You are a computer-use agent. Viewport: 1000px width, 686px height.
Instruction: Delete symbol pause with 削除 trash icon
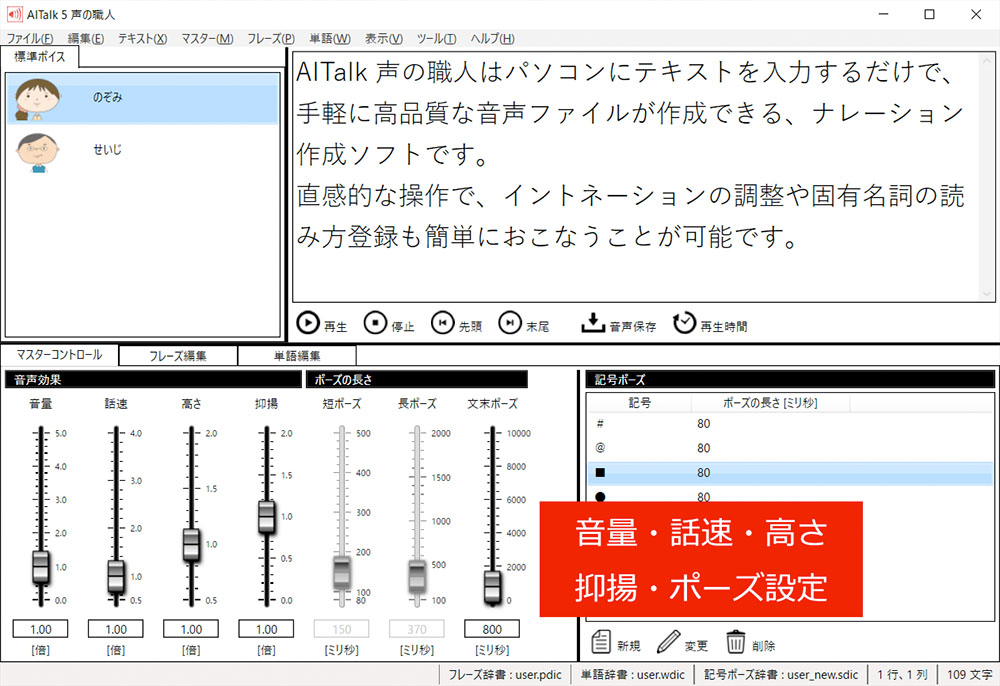coord(735,642)
